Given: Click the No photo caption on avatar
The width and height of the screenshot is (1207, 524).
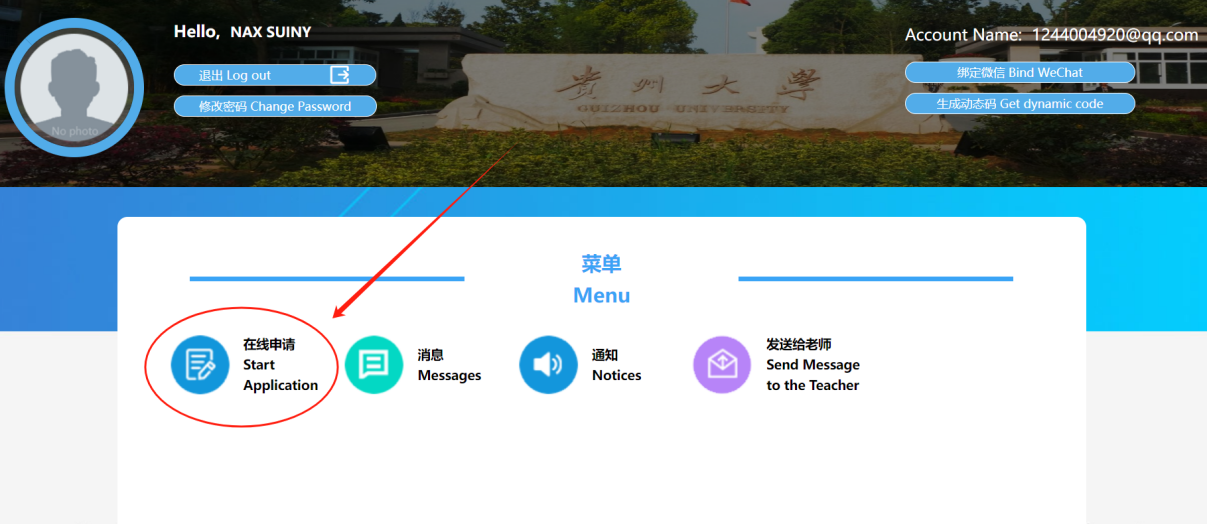Looking at the screenshot, I should click(75, 131).
